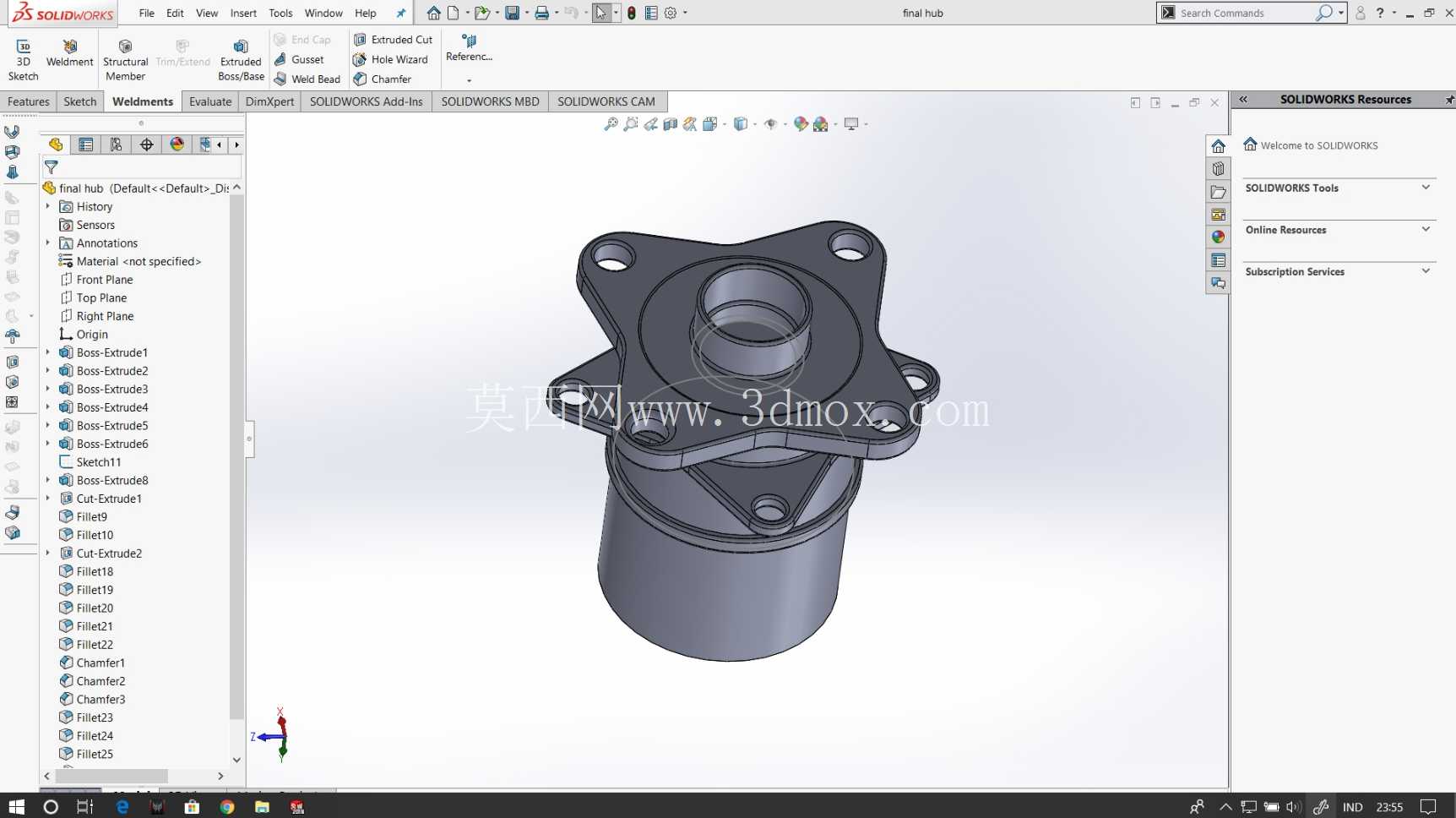The height and width of the screenshot is (818, 1456).
Task: Launch the Hole Wizard
Action: coord(390,59)
